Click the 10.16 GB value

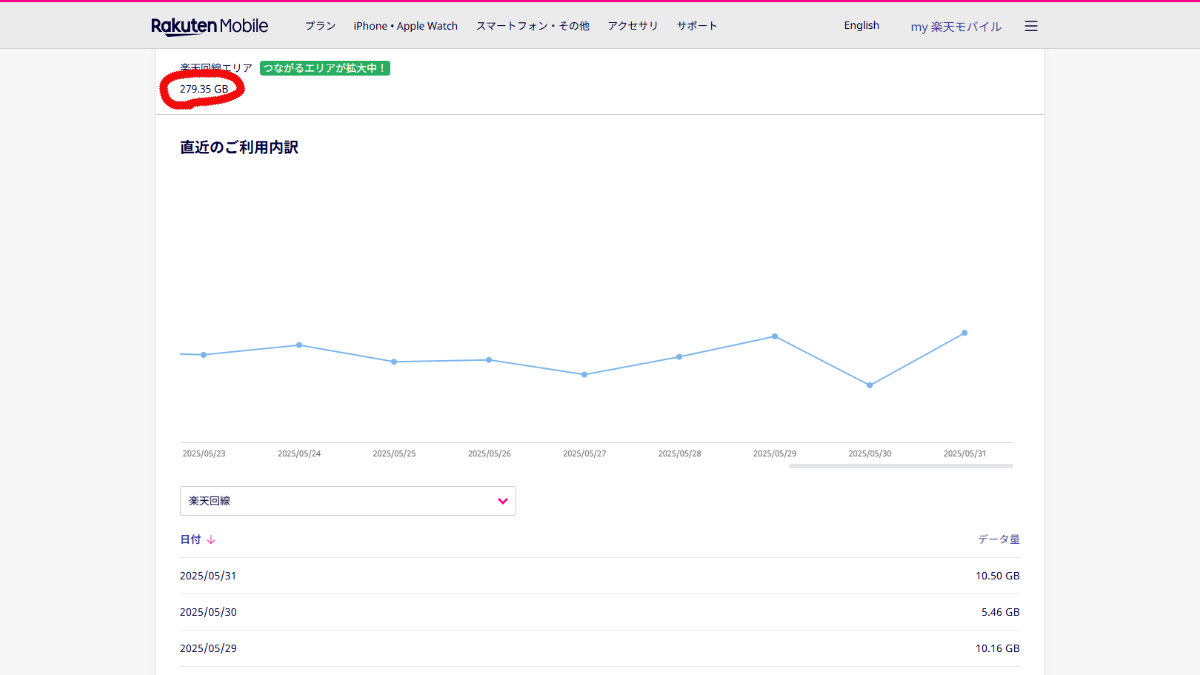[x=998, y=648]
